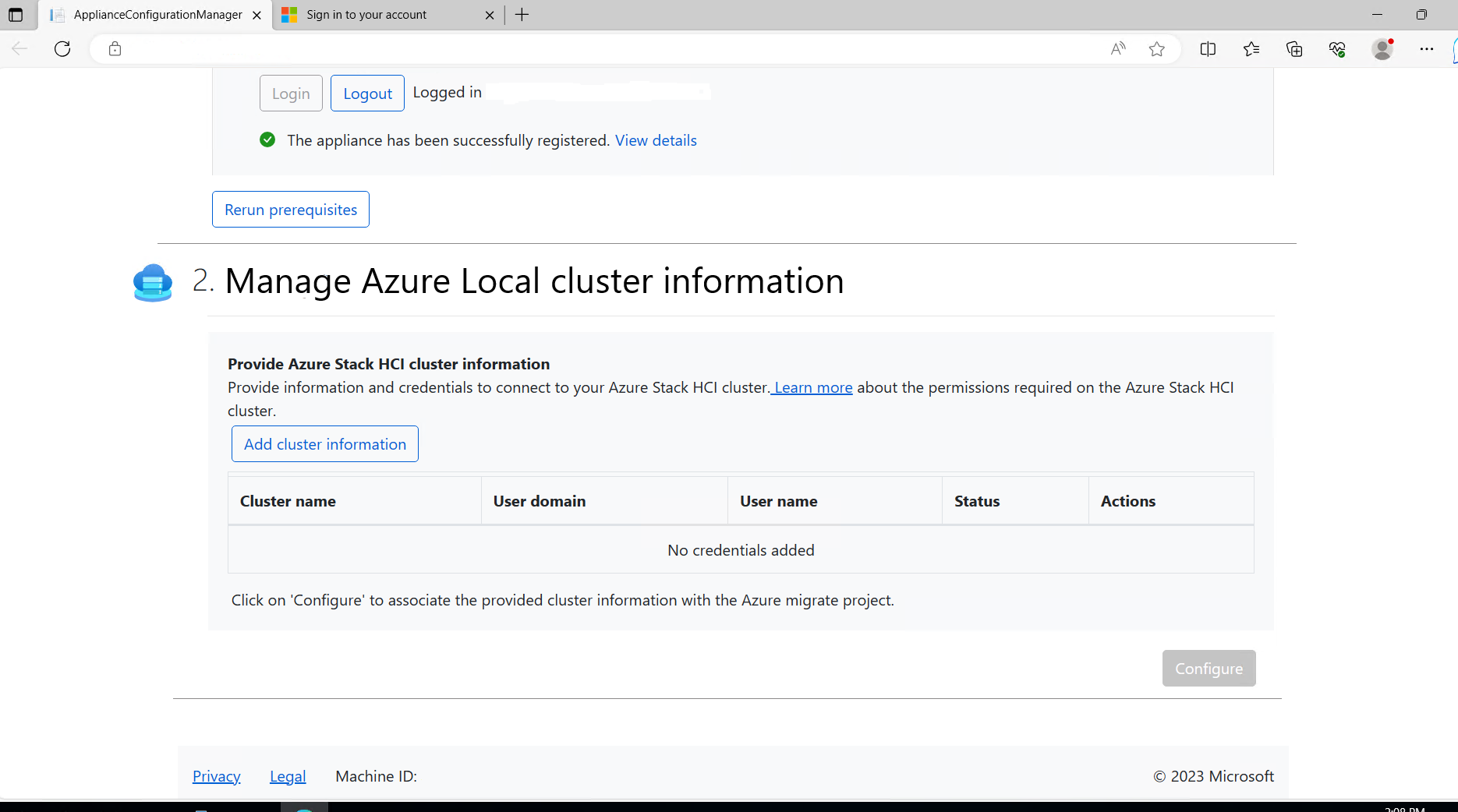Click Rerun prerequisites button

tap(291, 210)
